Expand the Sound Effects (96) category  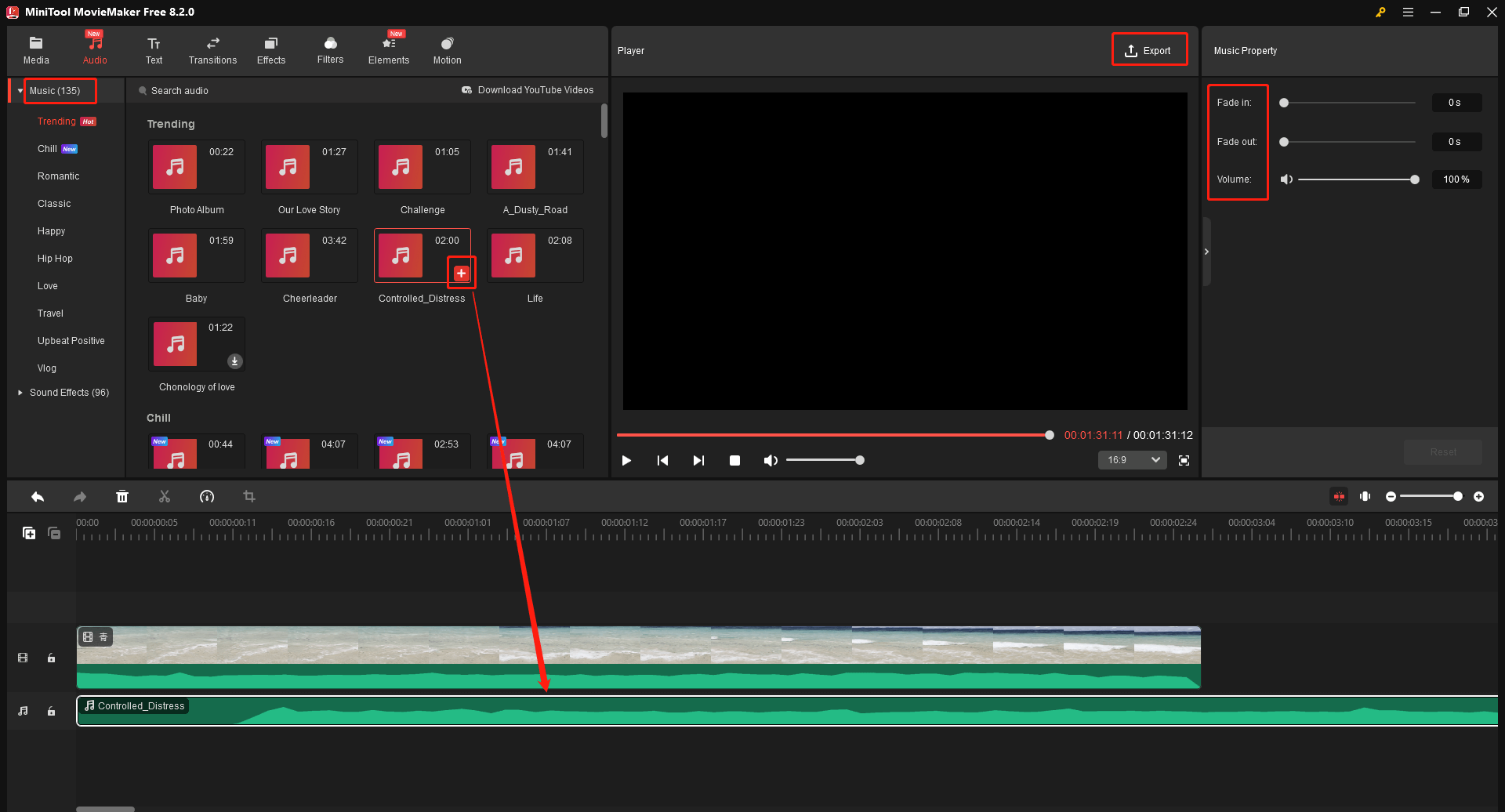point(20,393)
